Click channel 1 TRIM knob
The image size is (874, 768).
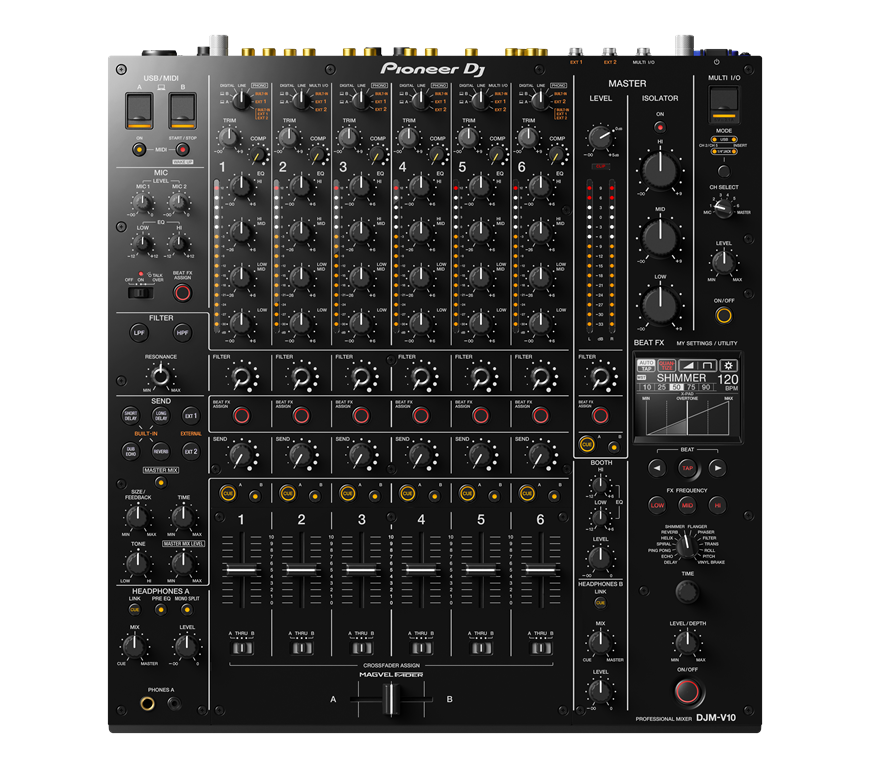coord(229,137)
